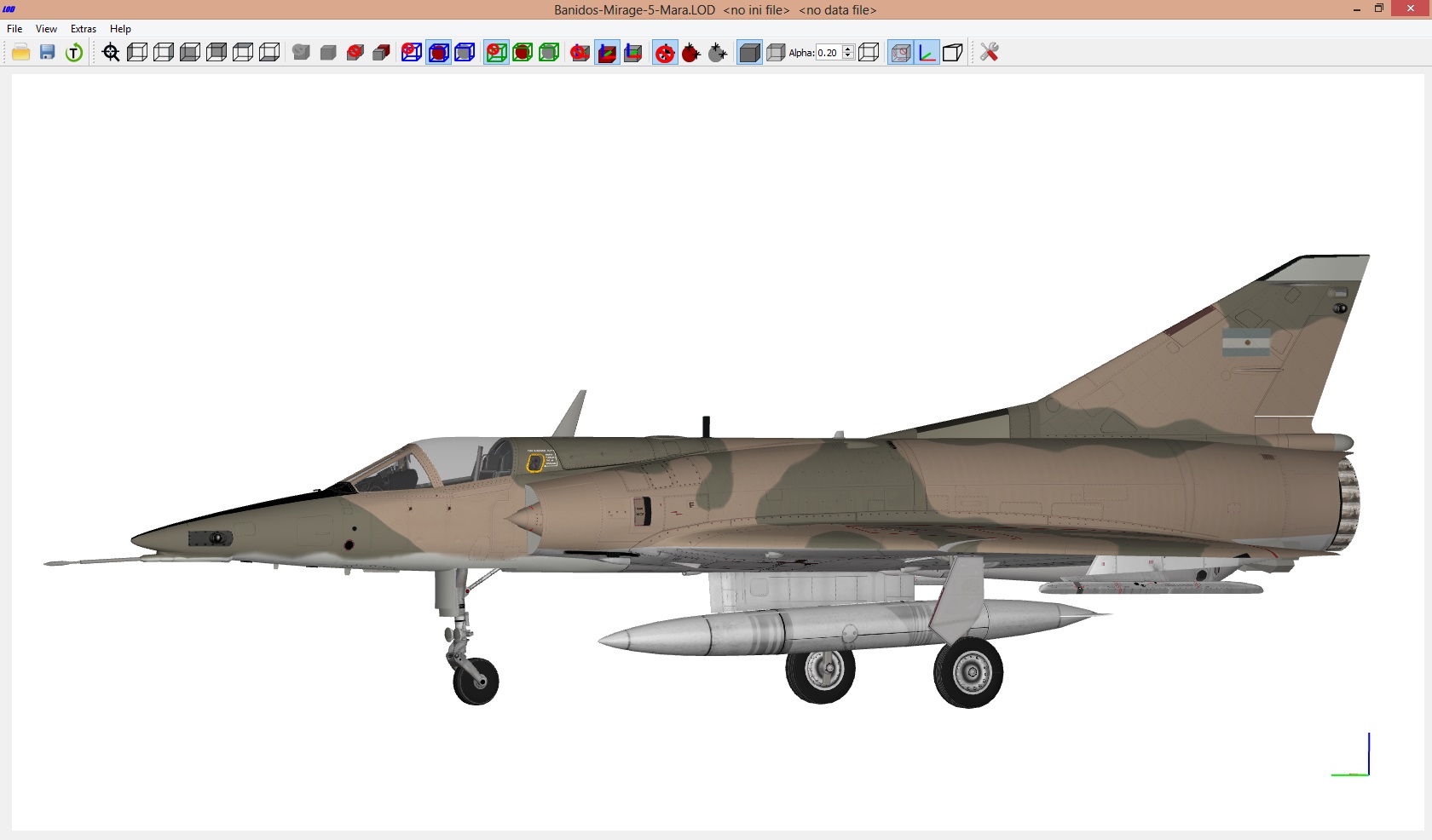The height and width of the screenshot is (840, 1432).
Task: Open the File menu
Action: coord(14,29)
